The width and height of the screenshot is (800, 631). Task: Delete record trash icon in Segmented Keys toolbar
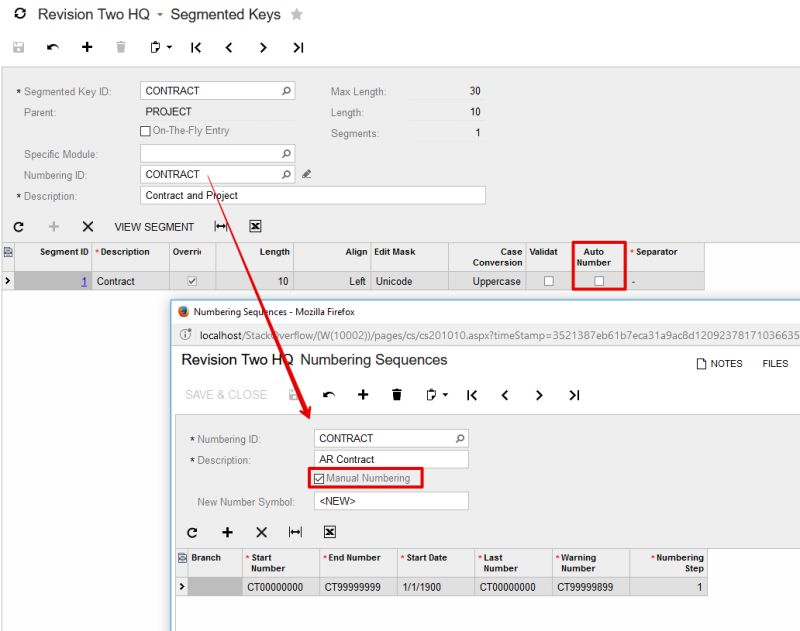click(121, 47)
